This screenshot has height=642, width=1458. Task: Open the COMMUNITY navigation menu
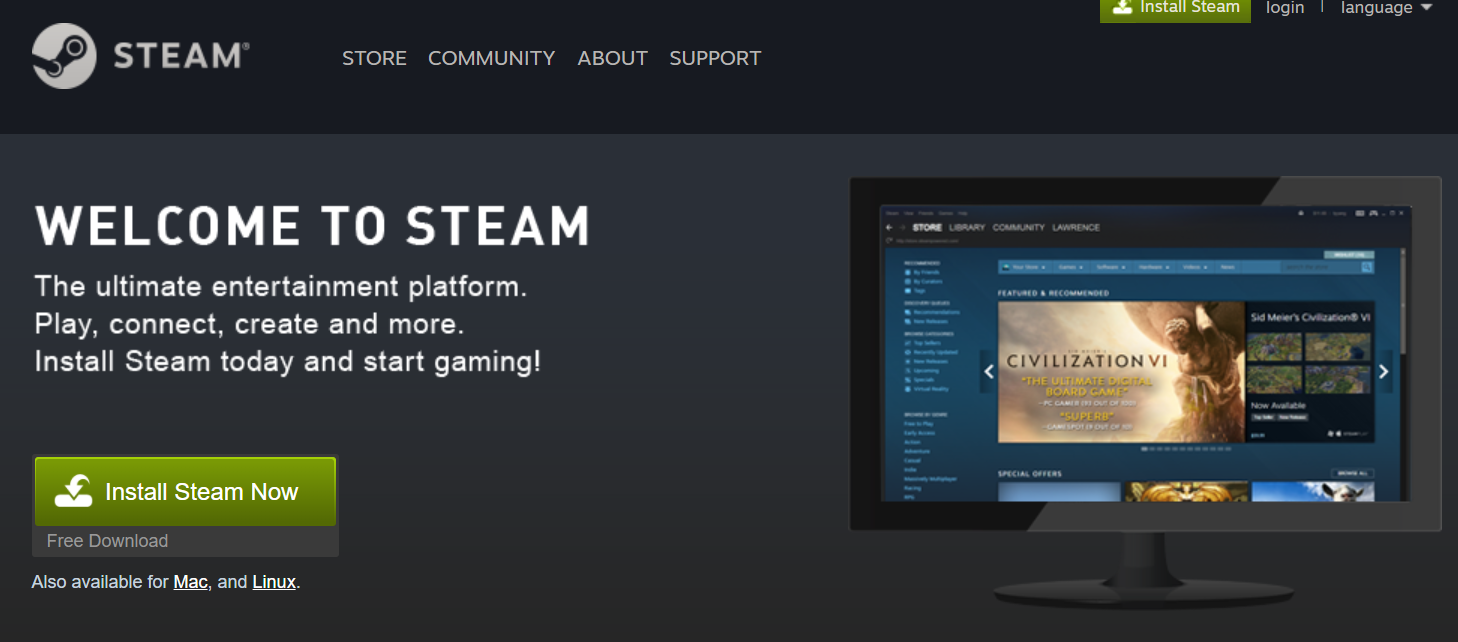pos(491,58)
